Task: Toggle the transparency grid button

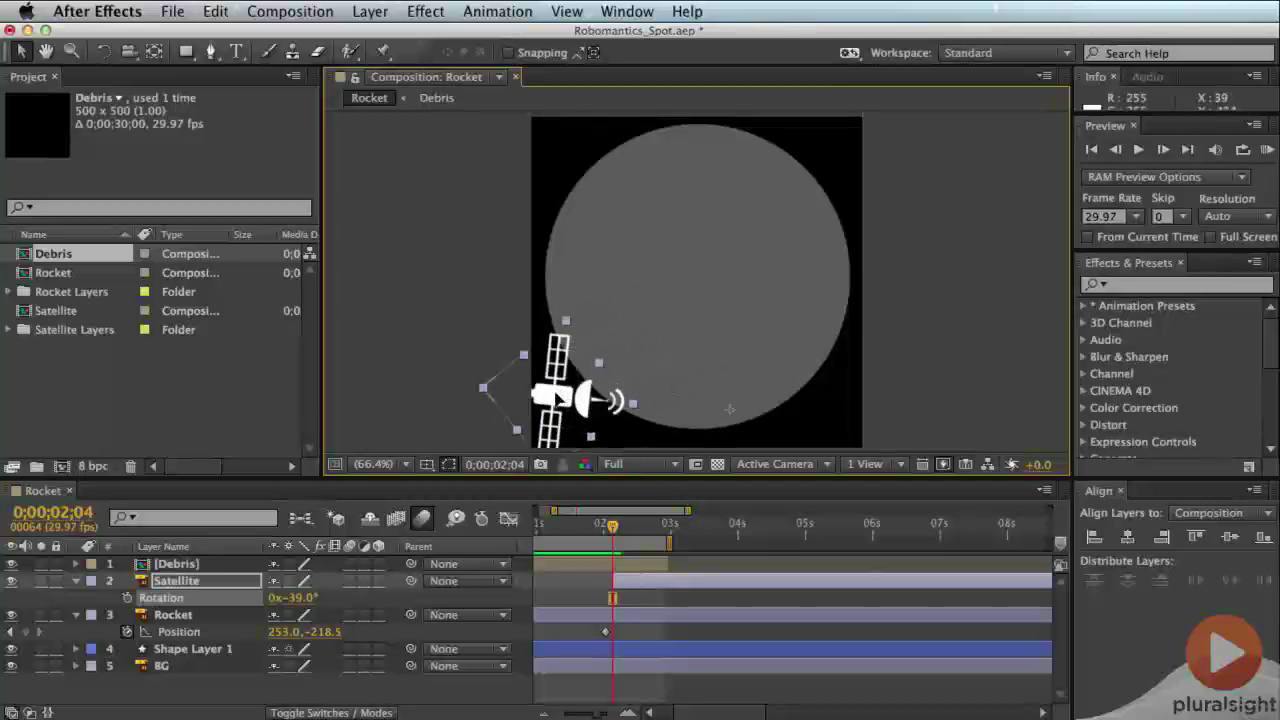Action: (x=717, y=464)
